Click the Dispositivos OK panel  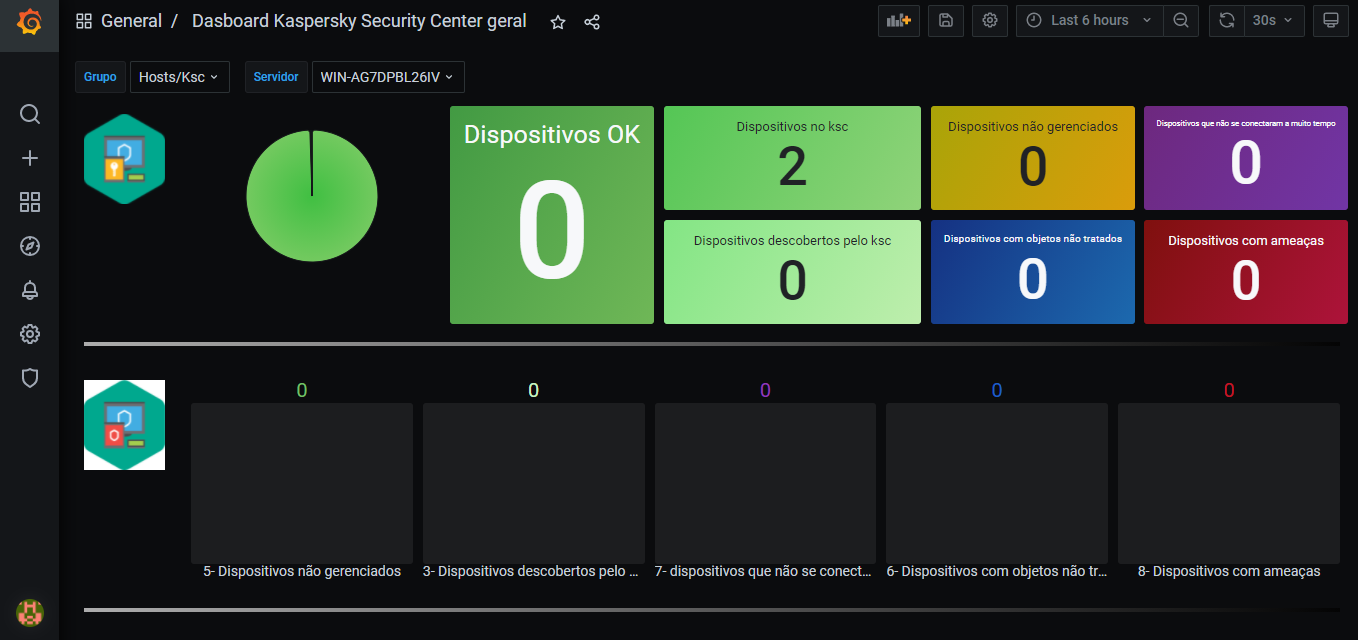[552, 215]
